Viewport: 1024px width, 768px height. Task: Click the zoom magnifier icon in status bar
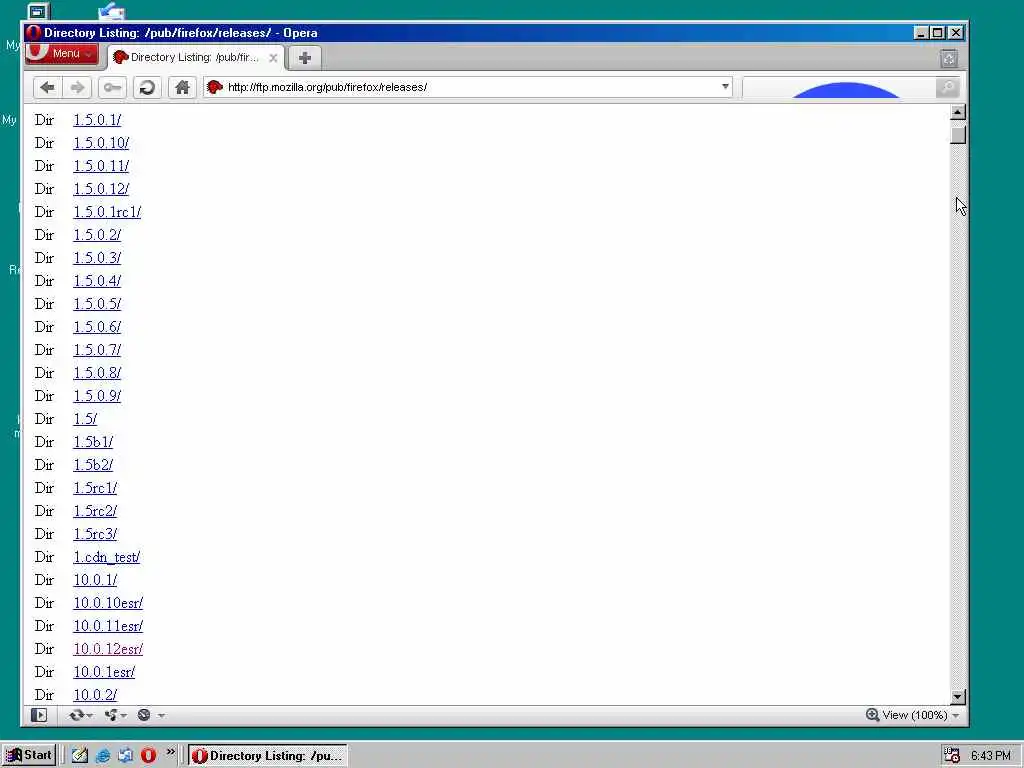(x=872, y=714)
